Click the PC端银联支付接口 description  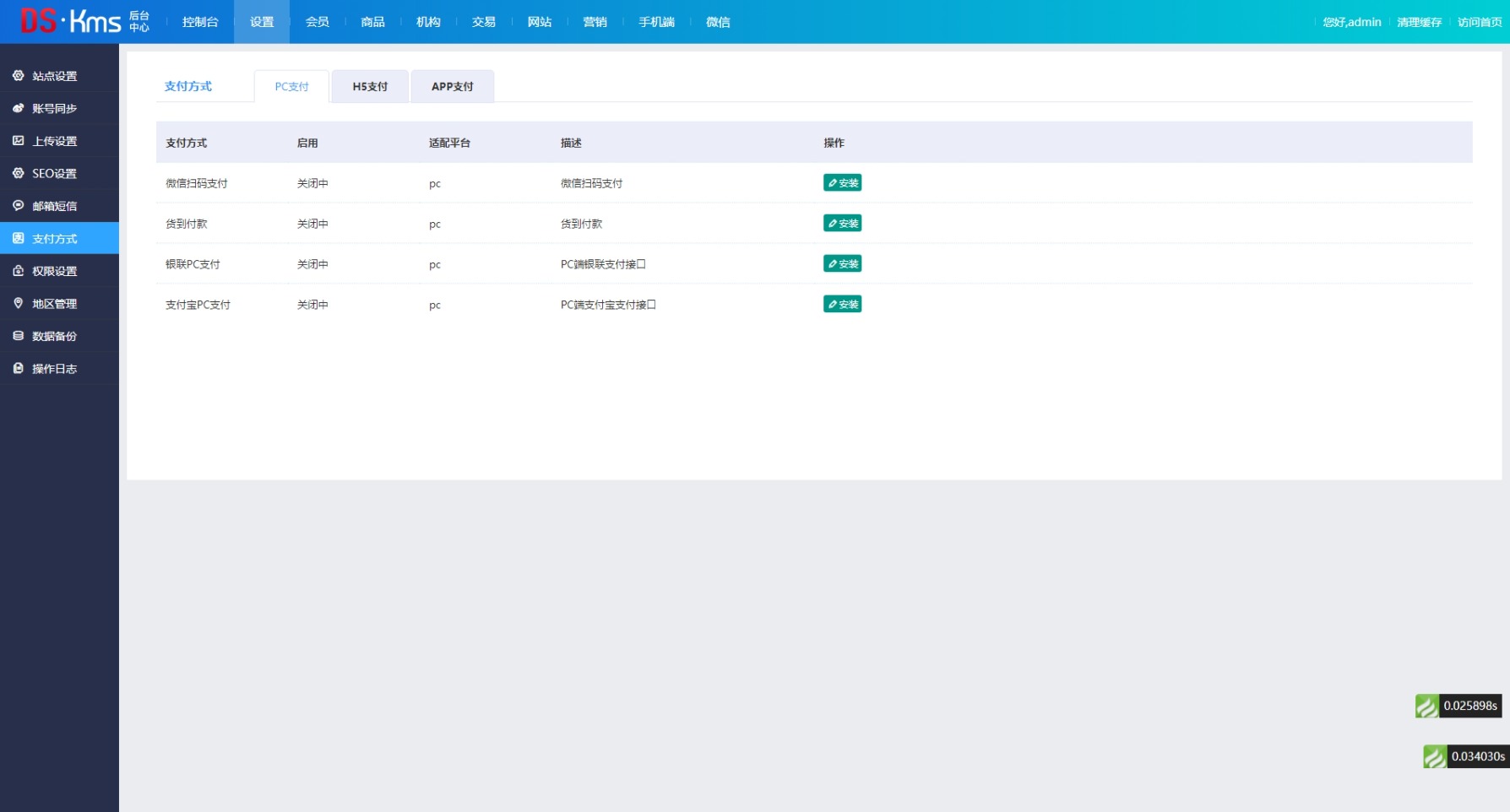coord(603,264)
